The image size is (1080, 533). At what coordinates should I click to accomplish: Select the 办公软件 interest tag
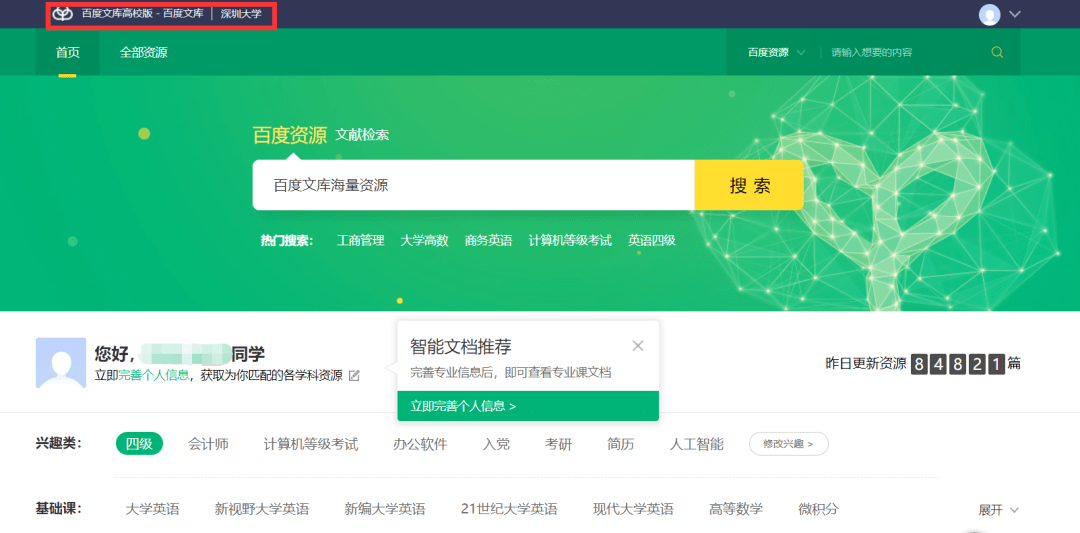point(420,444)
